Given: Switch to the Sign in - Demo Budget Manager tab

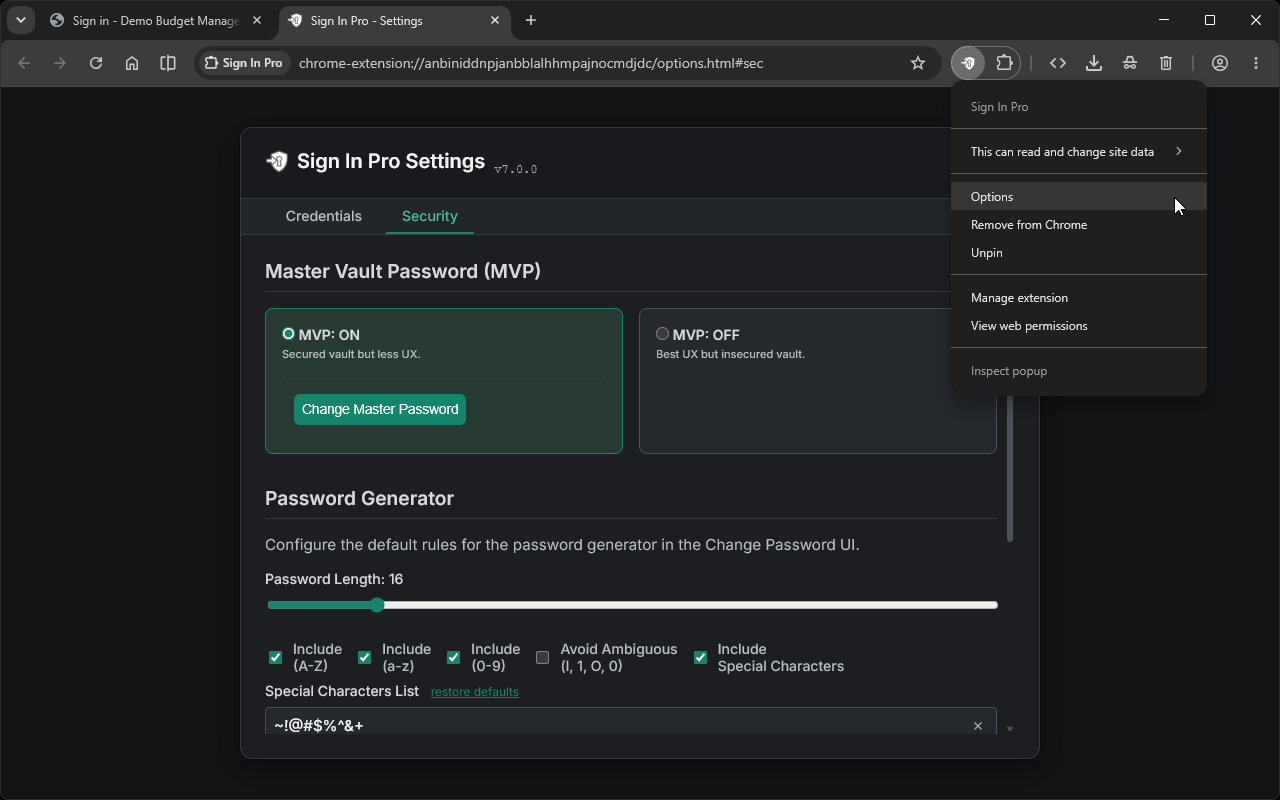Looking at the screenshot, I should point(157,20).
